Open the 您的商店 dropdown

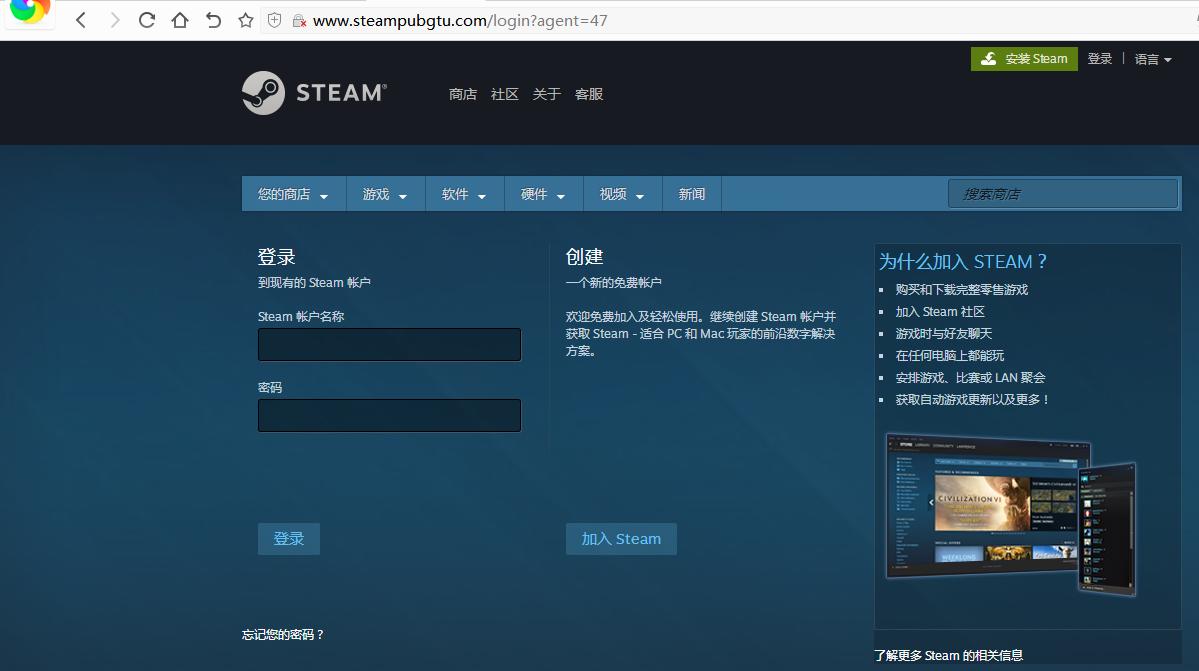(292, 193)
